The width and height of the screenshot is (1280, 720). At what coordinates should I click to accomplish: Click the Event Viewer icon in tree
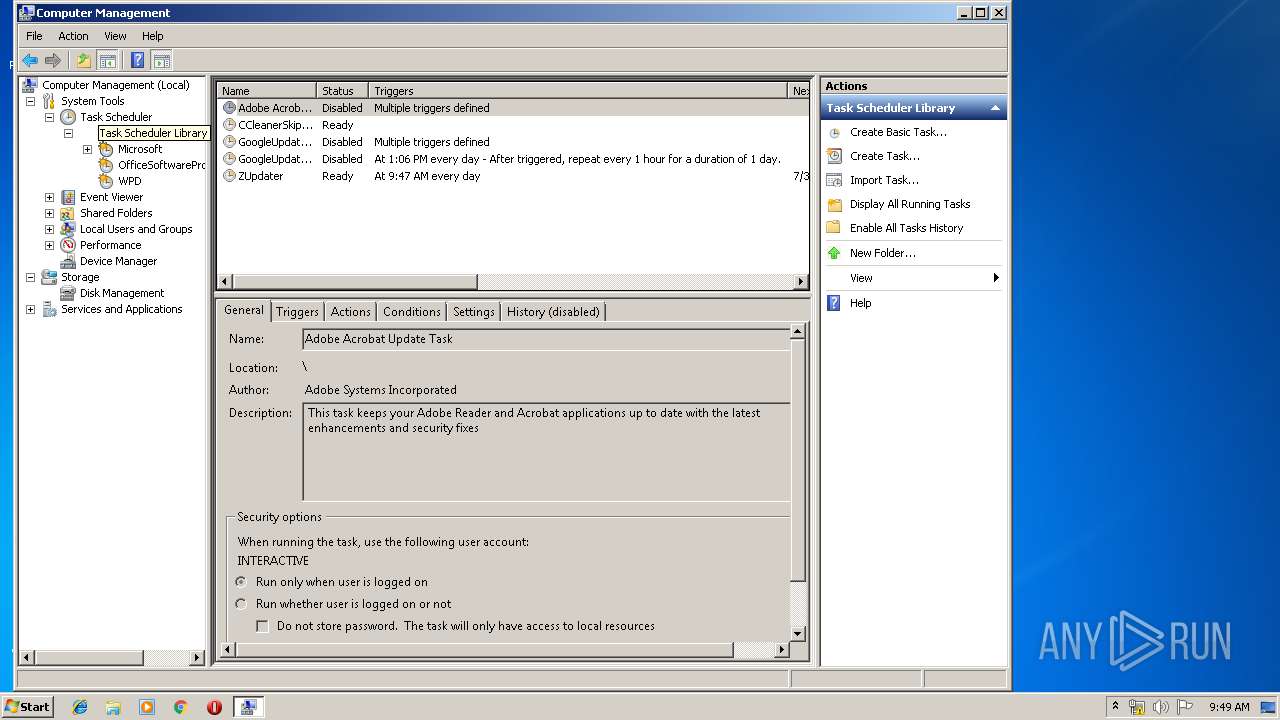pyautogui.click(x=68, y=197)
